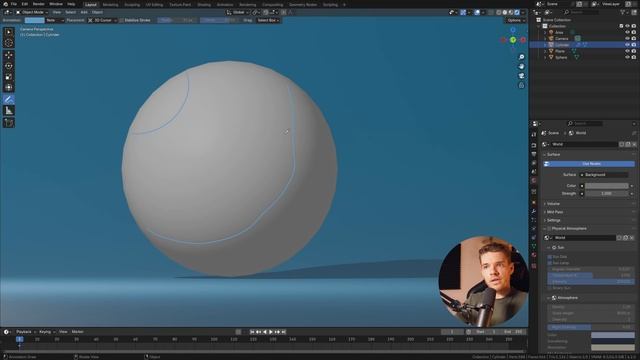Expand the Volume panel
Image resolution: width=640 pixels, height=360 pixels.
[x=553, y=204]
